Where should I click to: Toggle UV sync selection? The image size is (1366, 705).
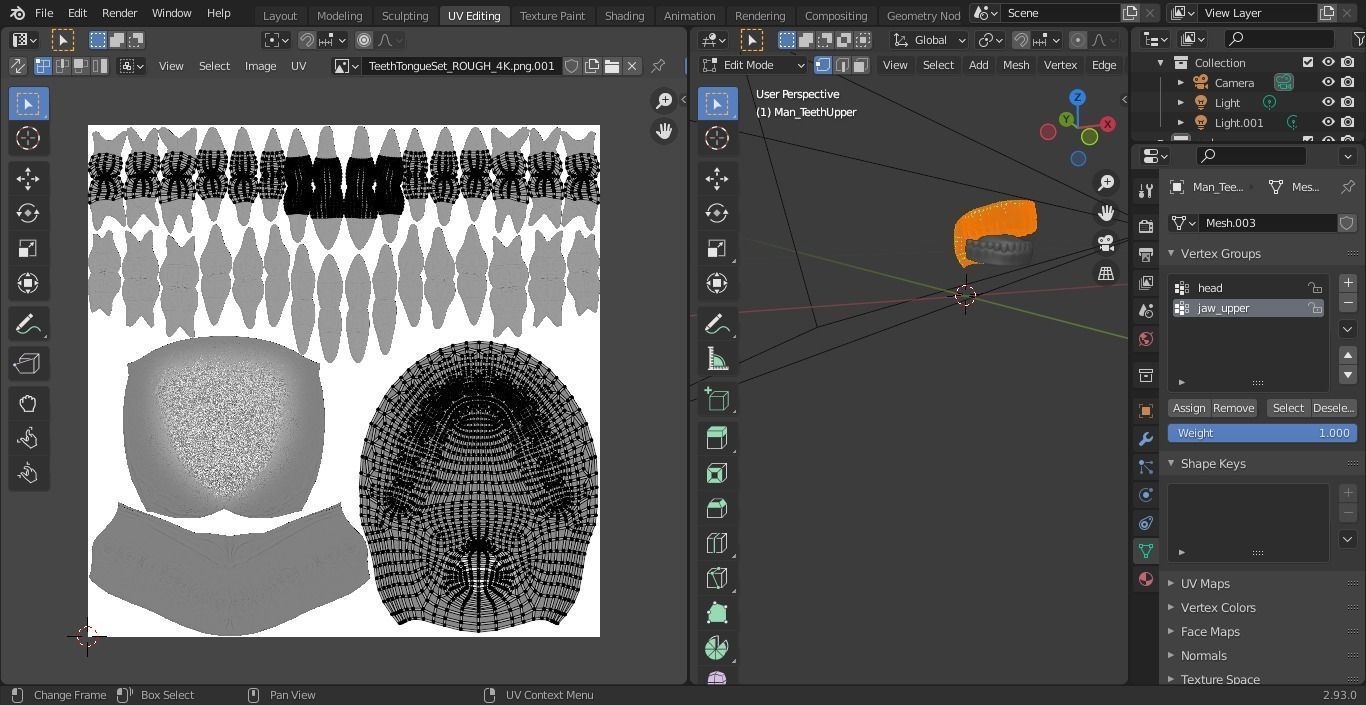point(18,66)
